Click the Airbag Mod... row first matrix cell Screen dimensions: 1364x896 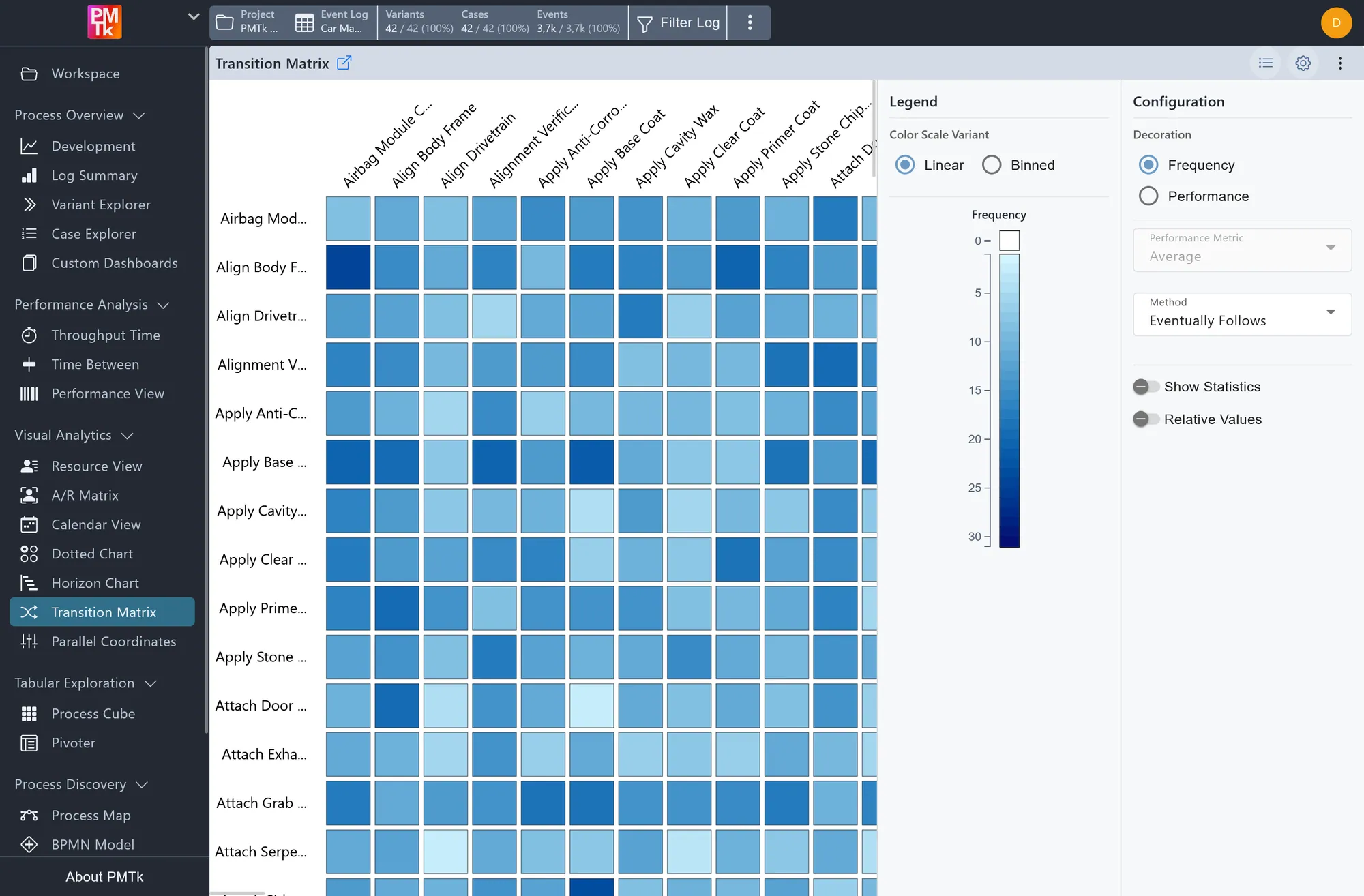[348, 218]
